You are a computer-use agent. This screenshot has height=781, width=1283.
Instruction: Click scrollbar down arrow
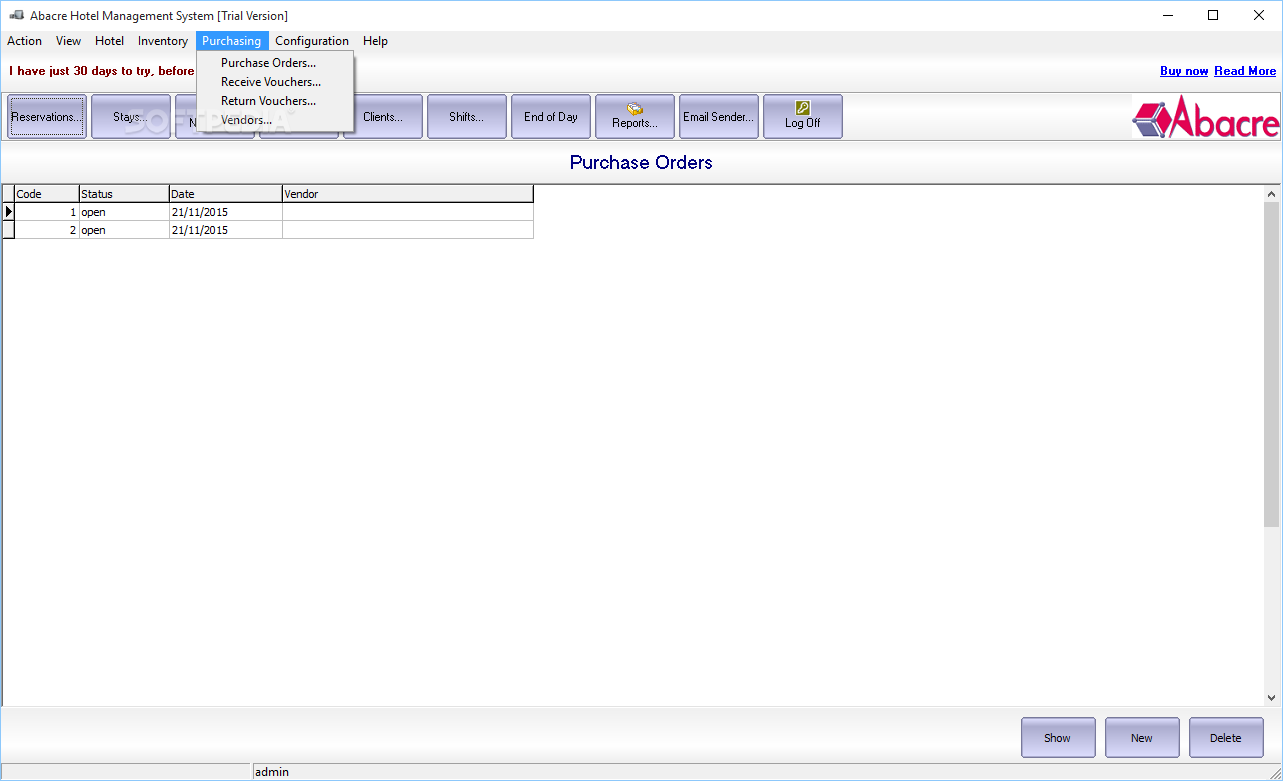pos(1272,698)
